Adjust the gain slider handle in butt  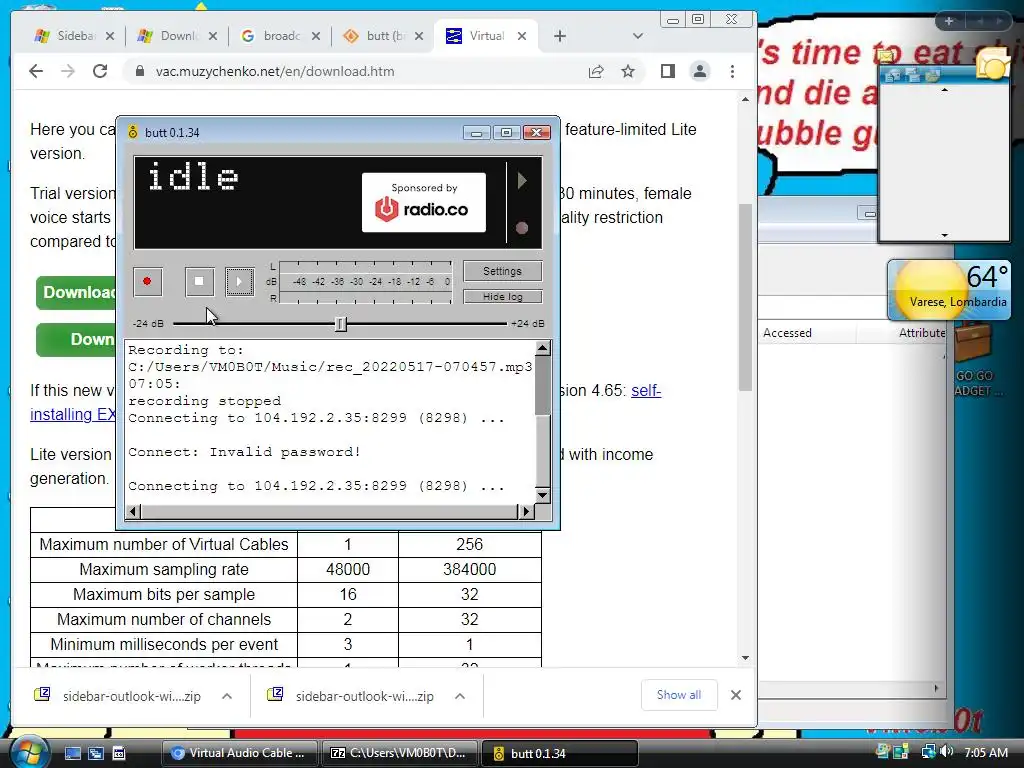point(340,324)
